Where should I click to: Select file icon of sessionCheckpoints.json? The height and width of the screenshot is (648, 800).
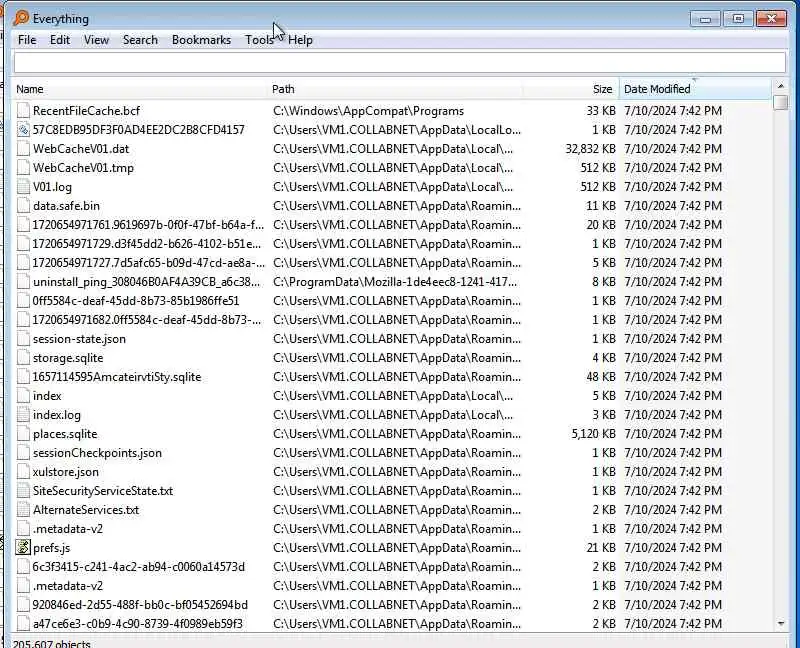point(23,453)
